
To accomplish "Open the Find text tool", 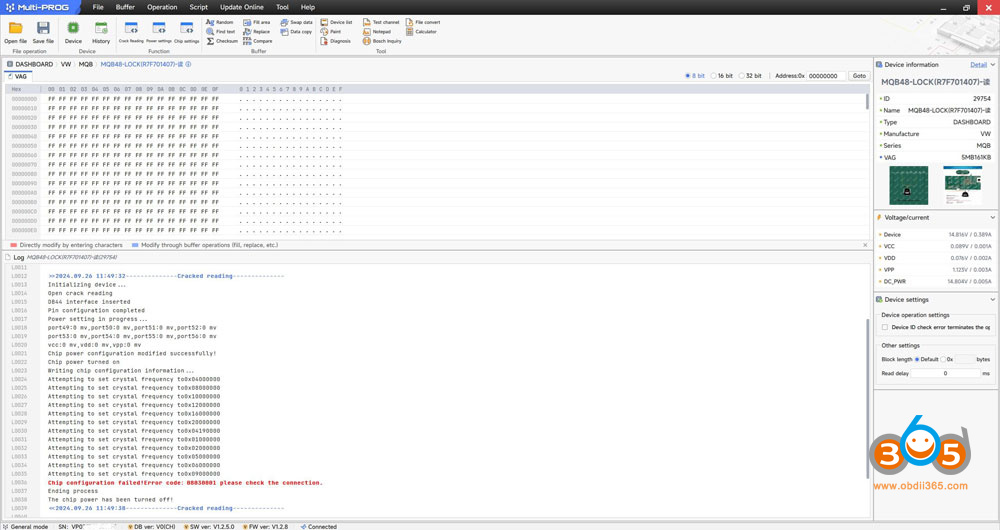I will click(221, 31).
